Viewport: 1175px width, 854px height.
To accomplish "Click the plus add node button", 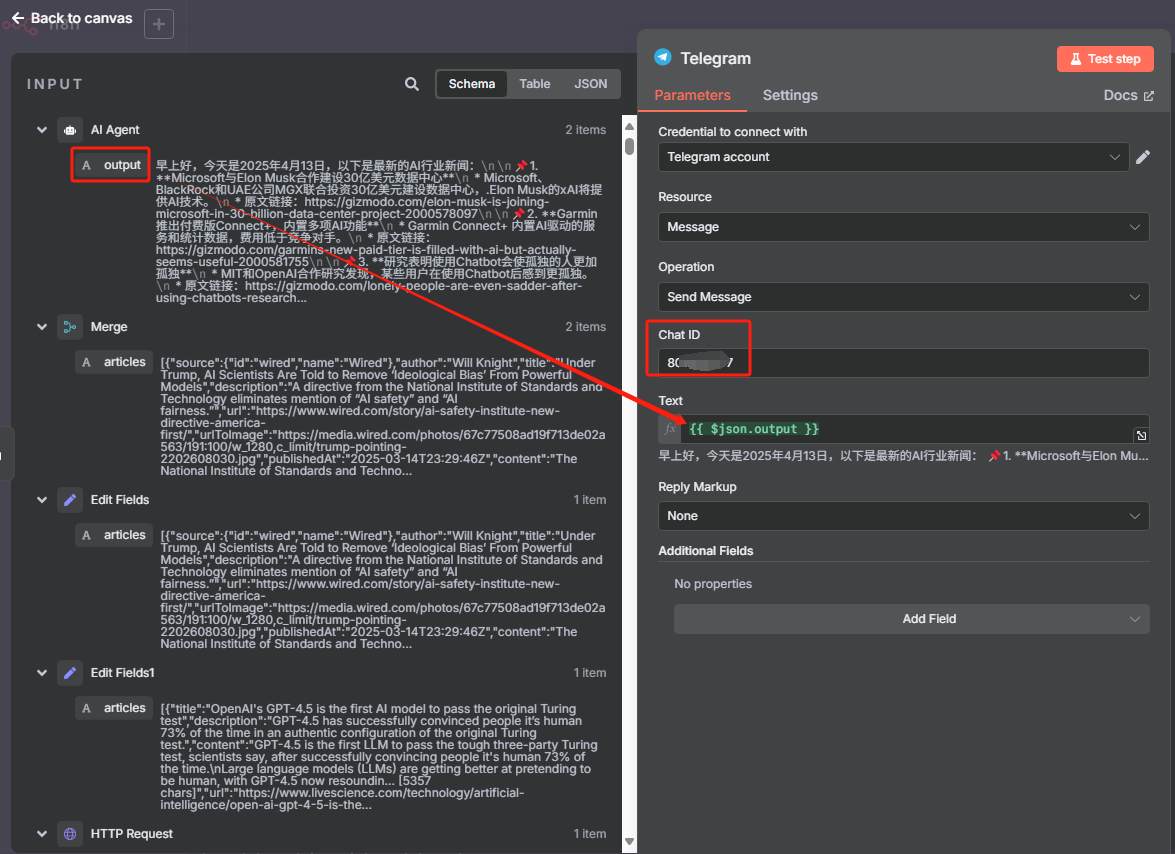I will tap(159, 24).
